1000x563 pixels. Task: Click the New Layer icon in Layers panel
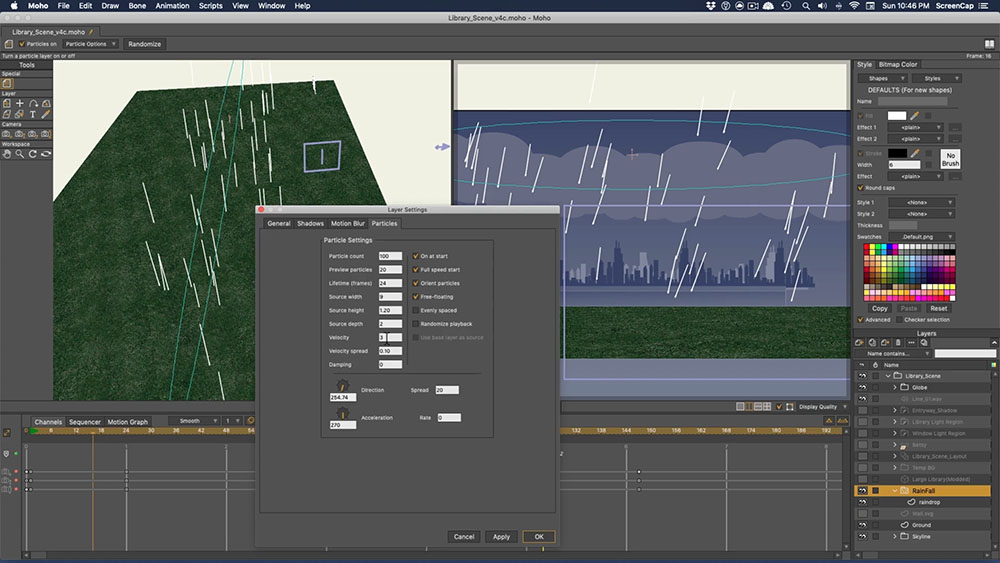860,342
